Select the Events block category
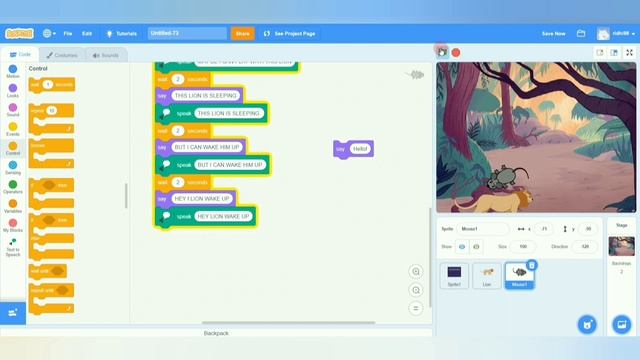 coord(13,129)
